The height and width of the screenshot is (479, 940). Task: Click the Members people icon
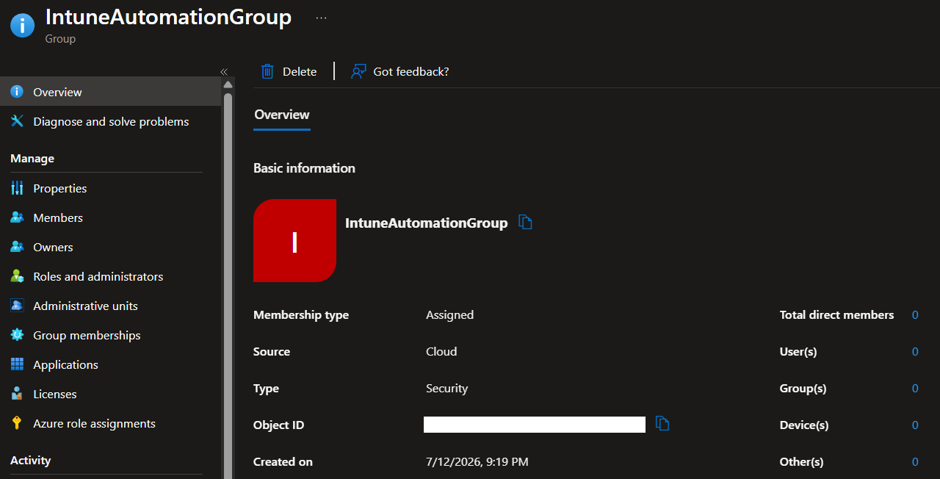pos(17,218)
